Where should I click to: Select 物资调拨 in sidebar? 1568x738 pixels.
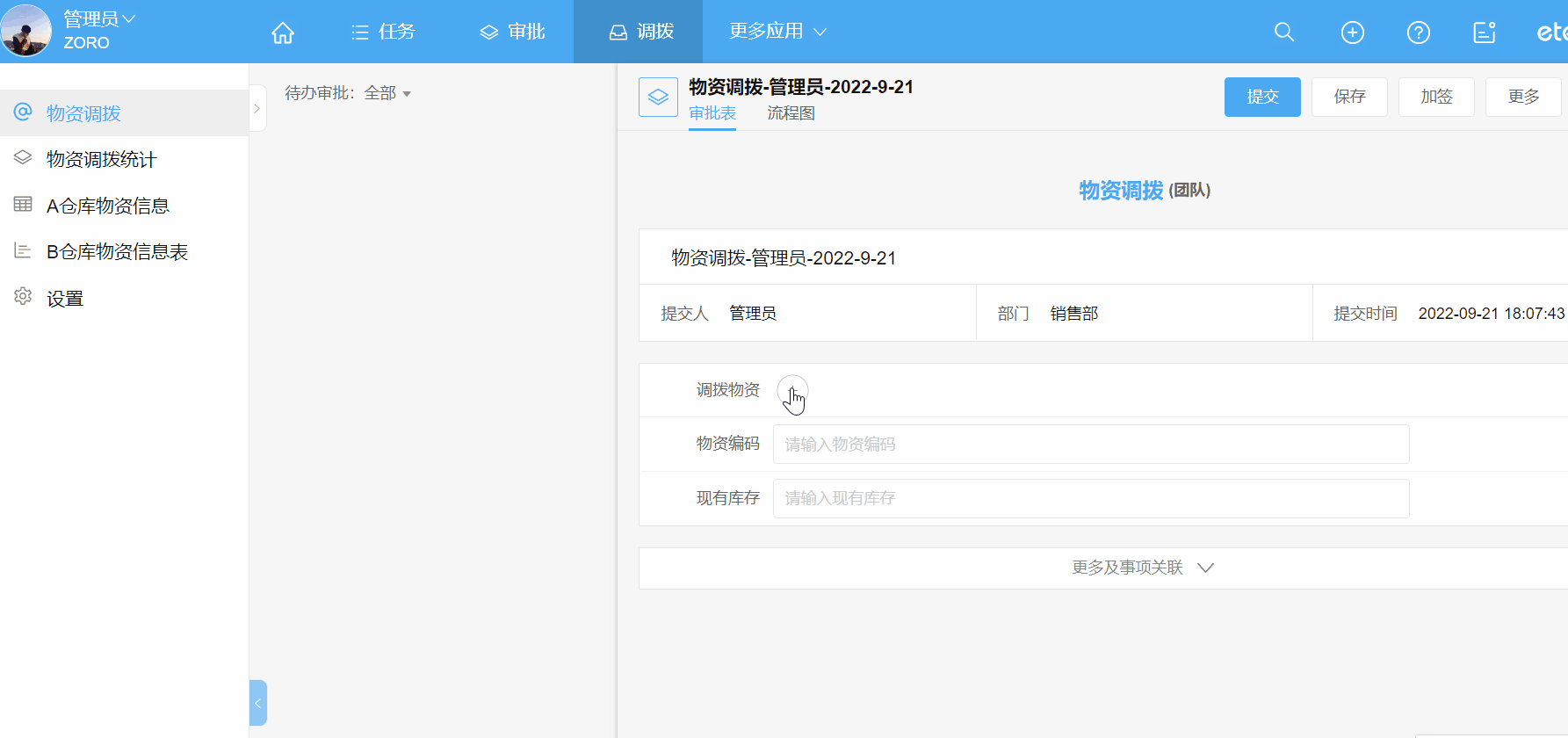click(x=124, y=113)
